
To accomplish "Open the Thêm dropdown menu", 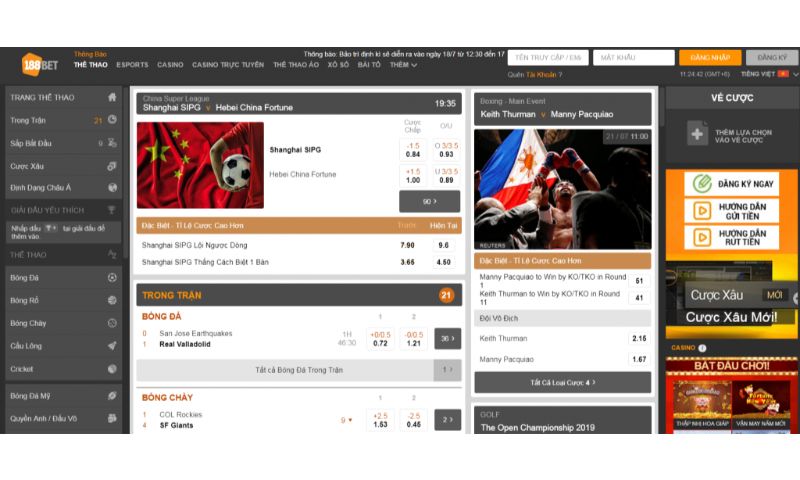I will click(403, 65).
